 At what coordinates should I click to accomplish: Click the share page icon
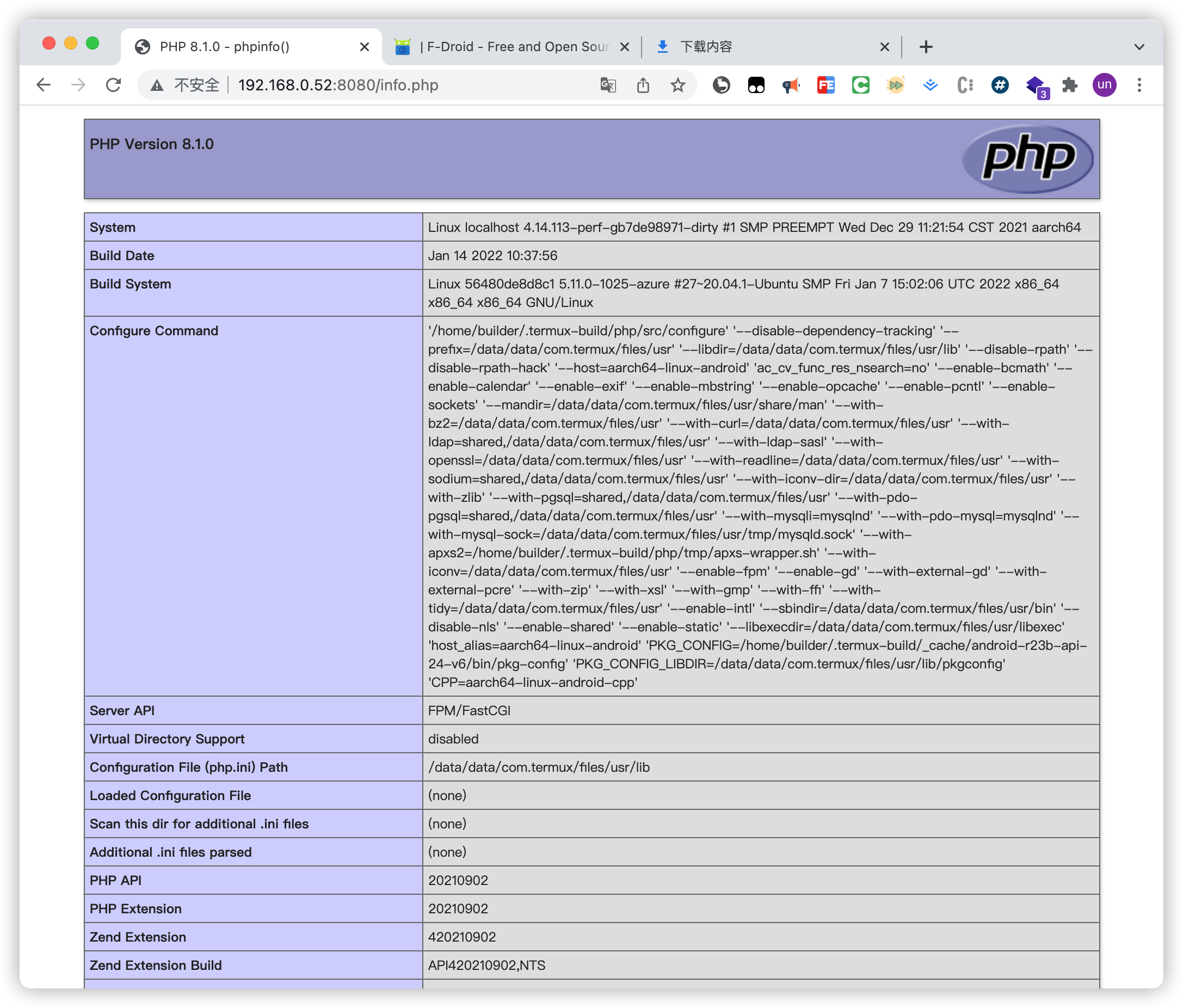(x=643, y=84)
